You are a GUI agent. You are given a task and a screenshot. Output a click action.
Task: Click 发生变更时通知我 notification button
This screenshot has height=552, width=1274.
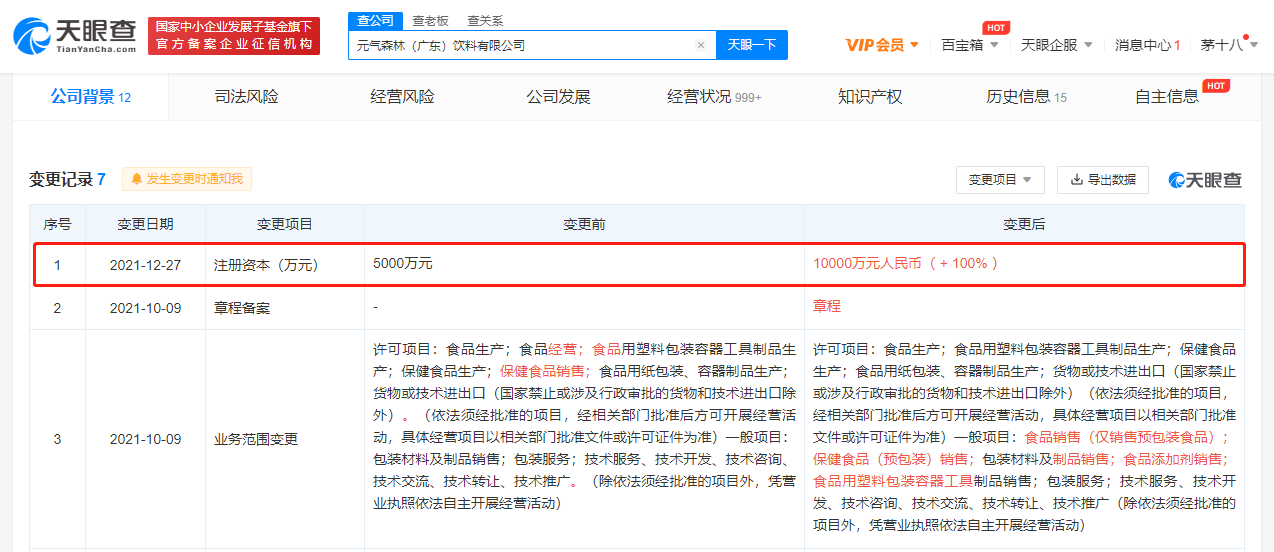(x=187, y=179)
